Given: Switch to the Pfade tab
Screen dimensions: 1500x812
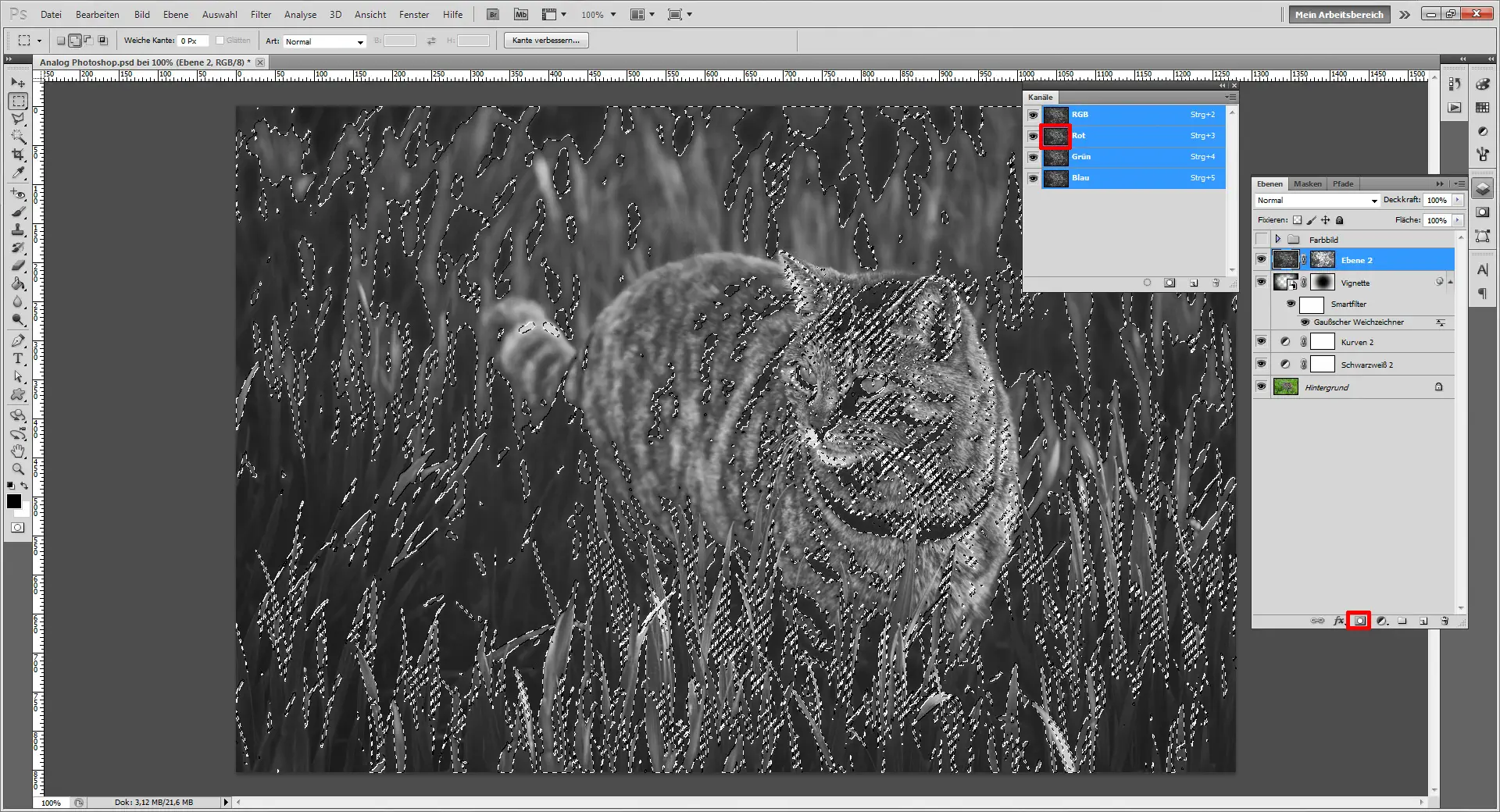Looking at the screenshot, I should pyautogui.click(x=1343, y=183).
